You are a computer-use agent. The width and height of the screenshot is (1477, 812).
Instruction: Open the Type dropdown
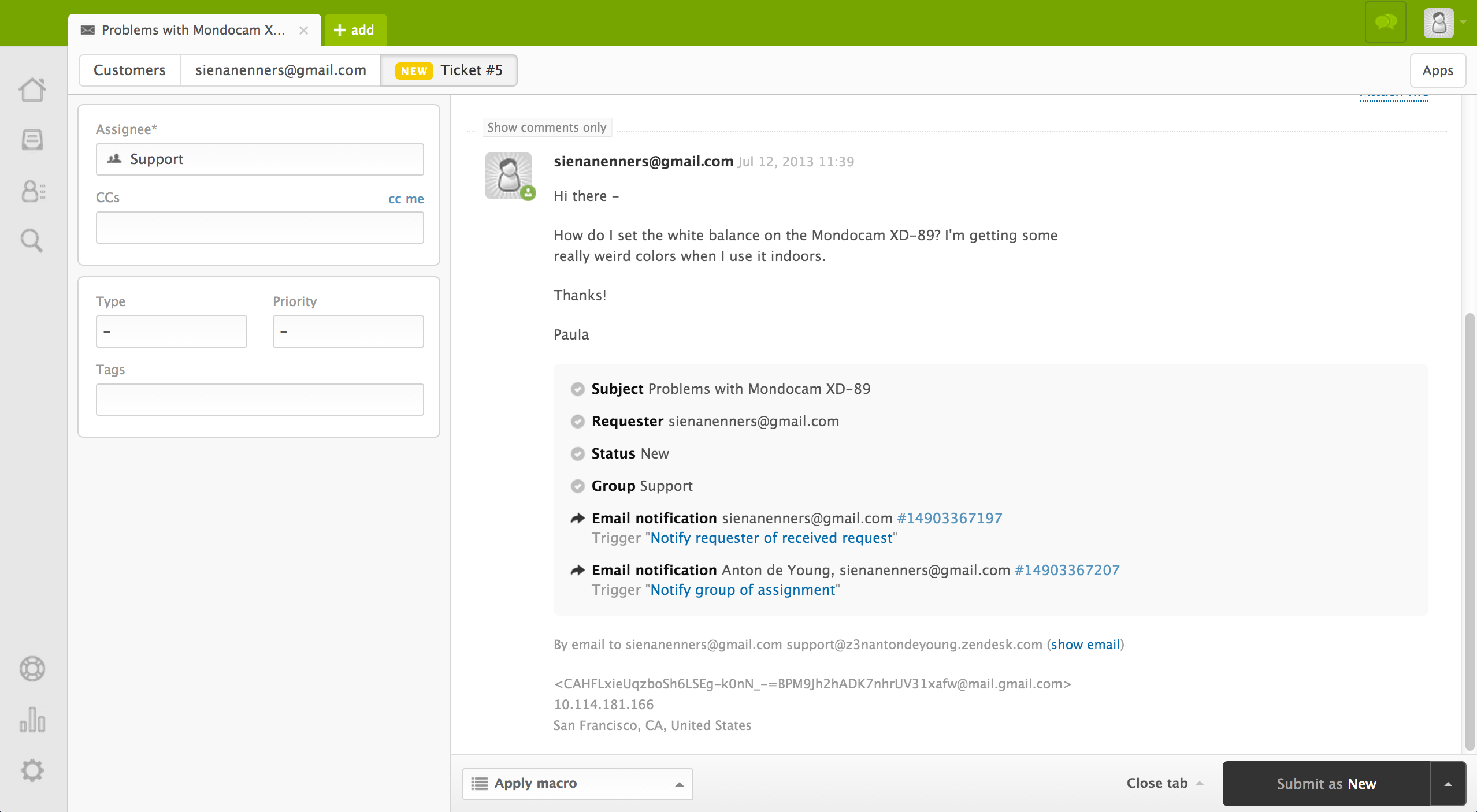[x=171, y=331]
